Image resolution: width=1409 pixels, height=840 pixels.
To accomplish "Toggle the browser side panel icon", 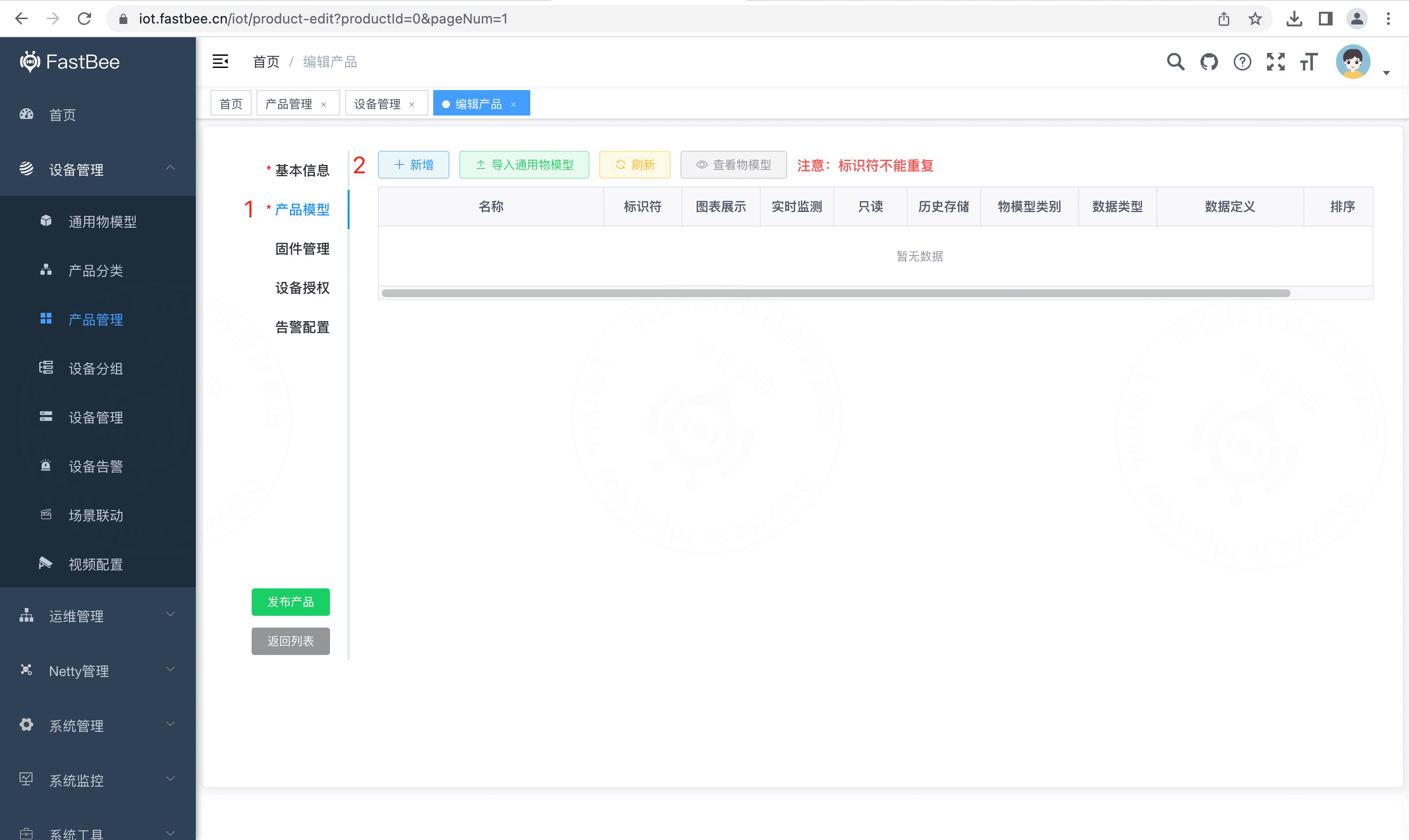I will [x=1325, y=19].
